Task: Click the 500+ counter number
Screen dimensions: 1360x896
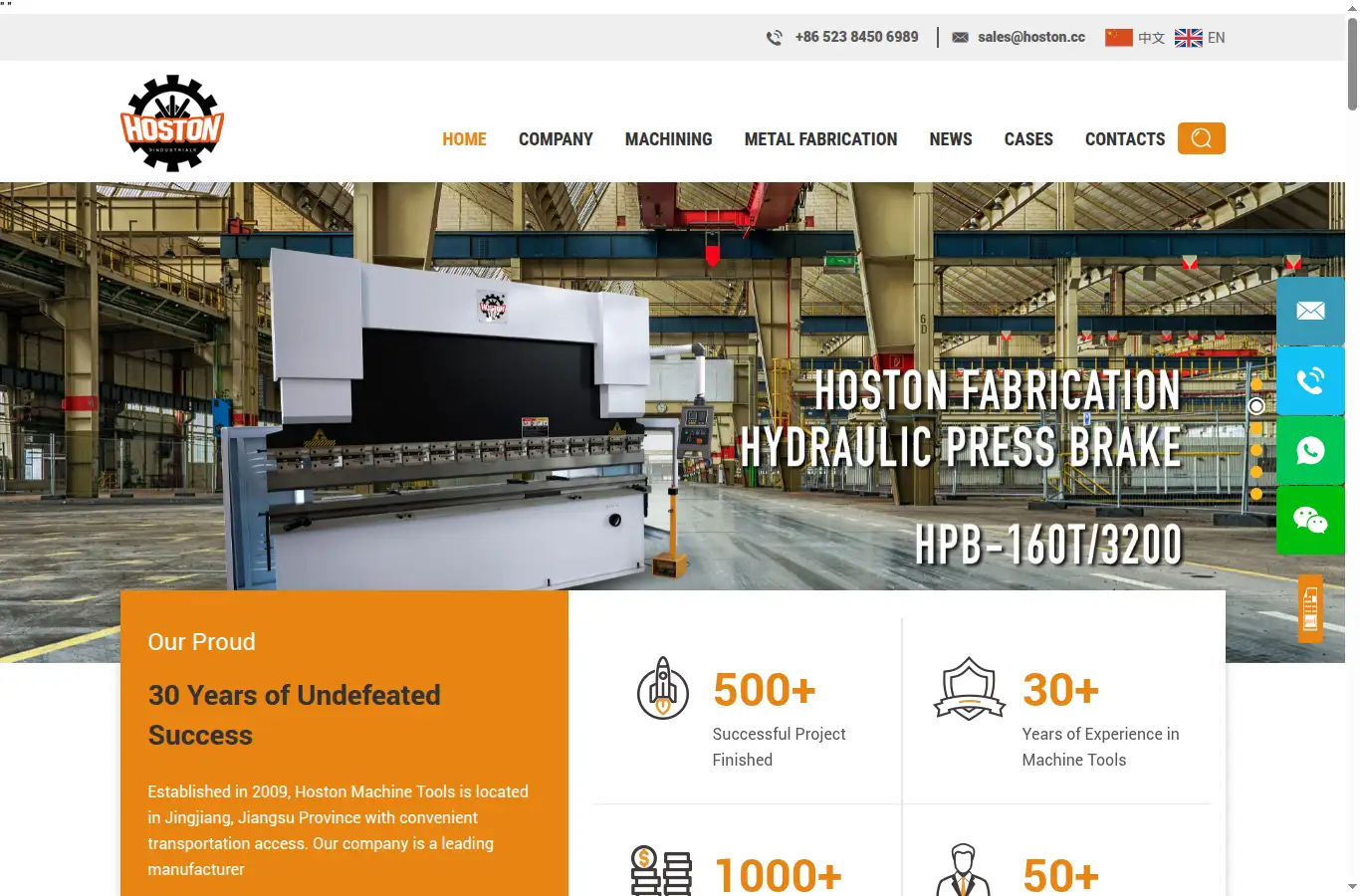Action: tap(765, 690)
